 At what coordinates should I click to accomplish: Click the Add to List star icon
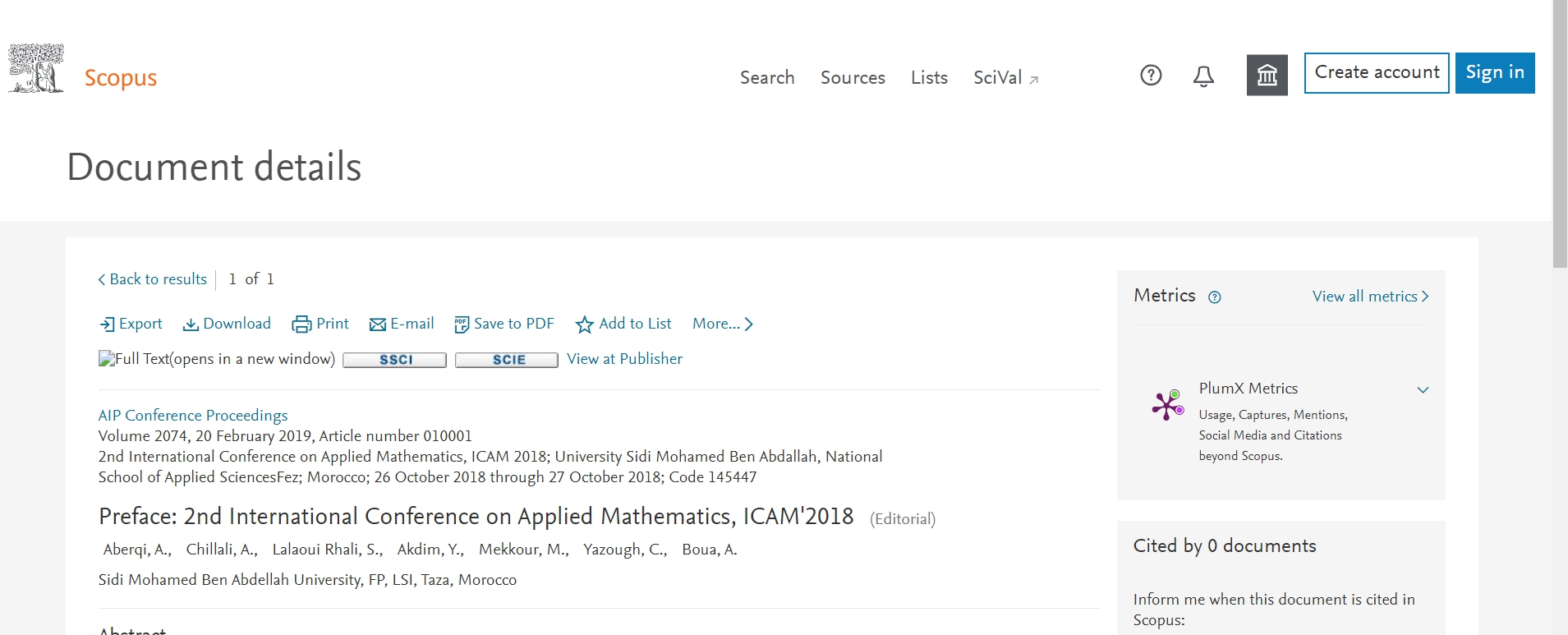pos(584,324)
